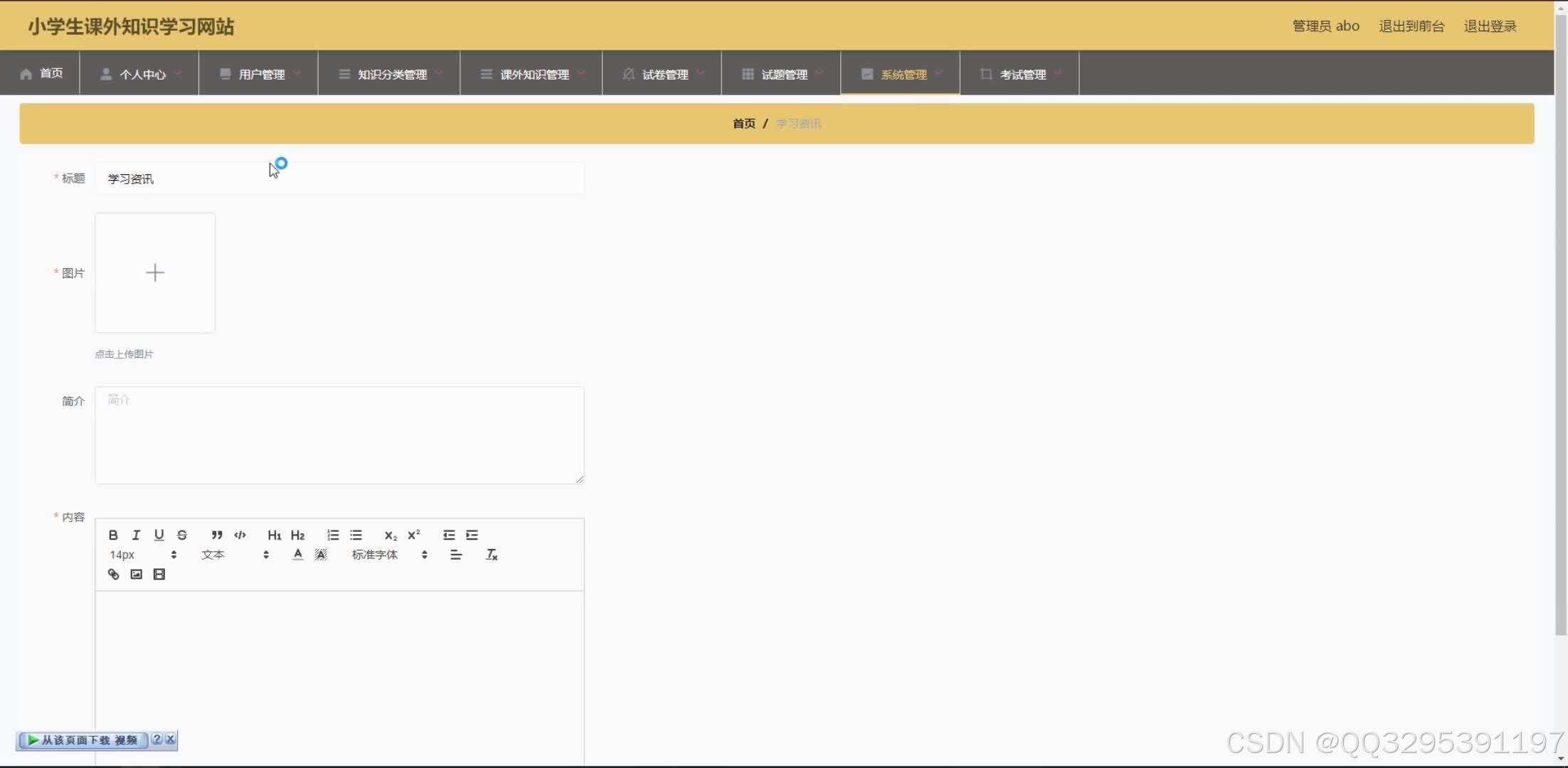Expand the 个人中心 menu
1568x768 pixels.
coord(139,73)
